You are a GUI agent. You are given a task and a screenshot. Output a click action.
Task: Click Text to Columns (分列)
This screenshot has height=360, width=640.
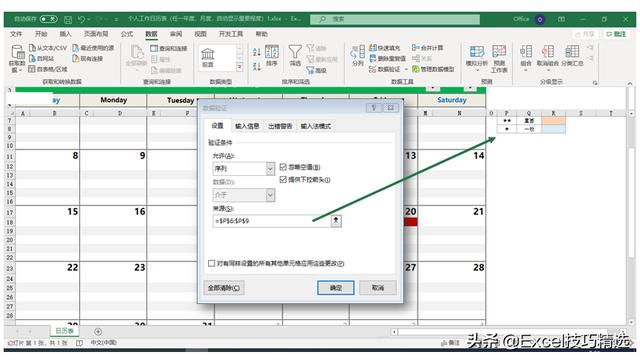pos(358,56)
